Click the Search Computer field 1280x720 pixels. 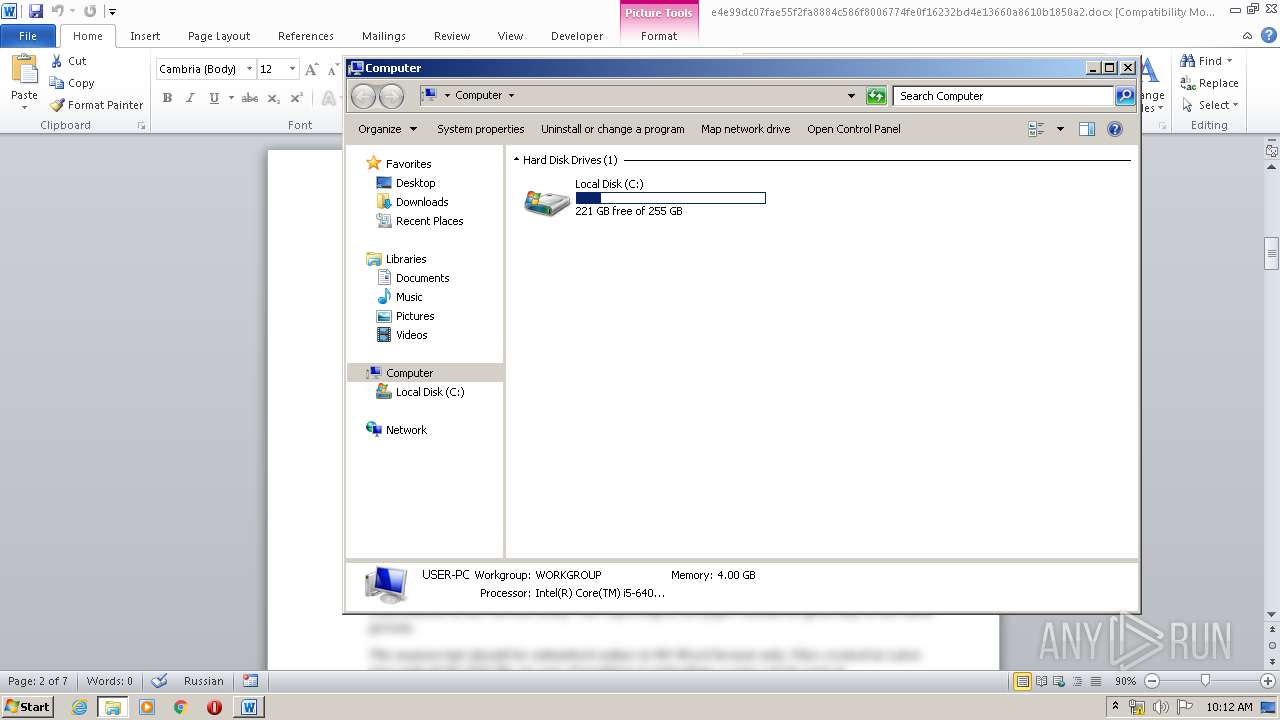(x=1003, y=96)
